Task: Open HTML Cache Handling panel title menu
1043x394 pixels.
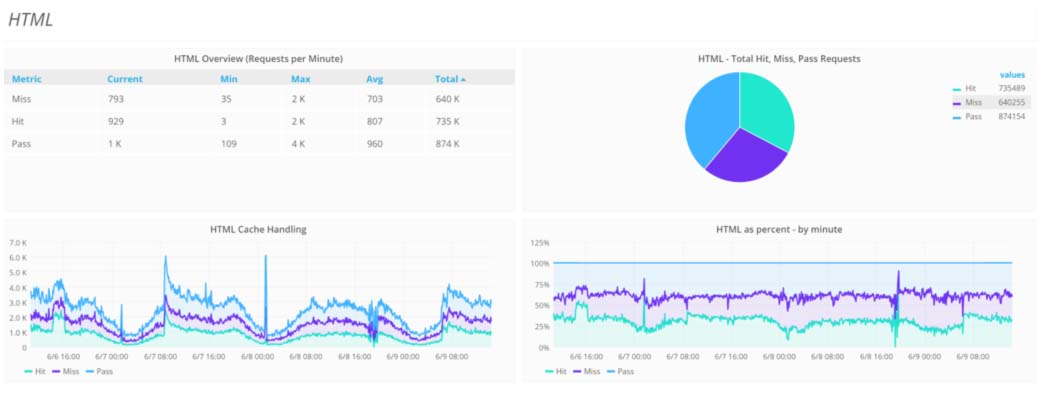Action: click(x=258, y=230)
